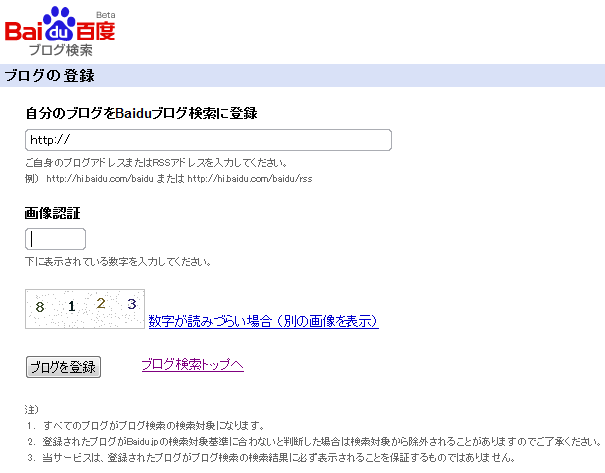Click the example URL text starting with 例)
Viewport: 605px width, 473px height.
pos(169,179)
